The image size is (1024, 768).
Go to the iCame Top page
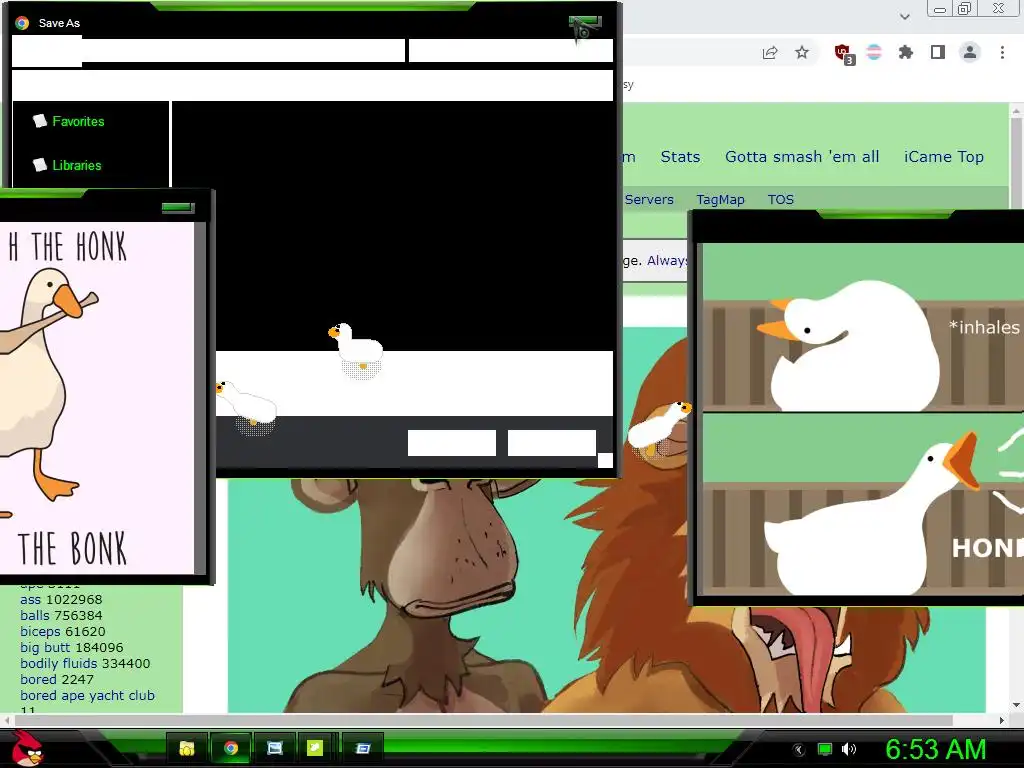click(944, 157)
